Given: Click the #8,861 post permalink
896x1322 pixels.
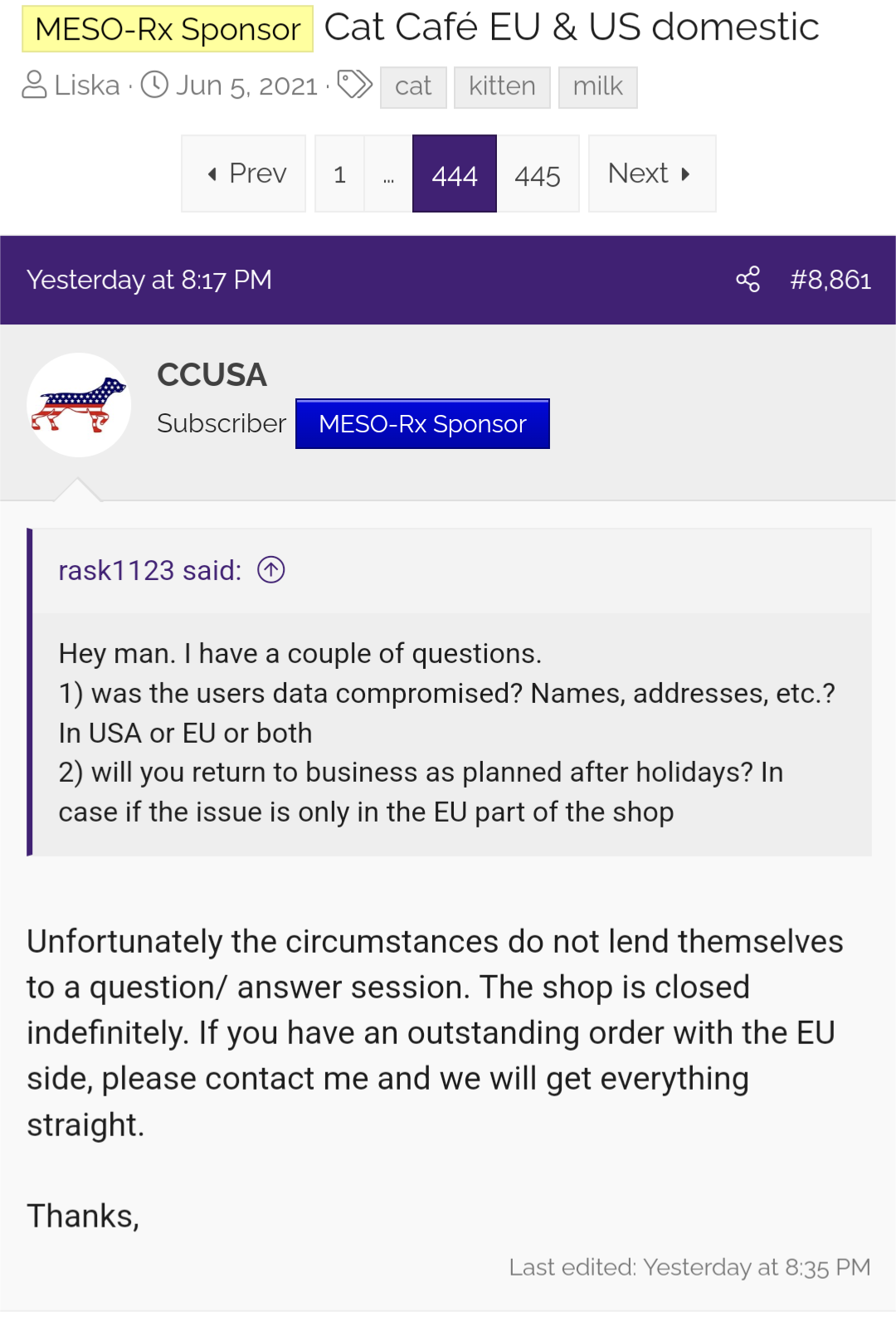Looking at the screenshot, I should [830, 280].
